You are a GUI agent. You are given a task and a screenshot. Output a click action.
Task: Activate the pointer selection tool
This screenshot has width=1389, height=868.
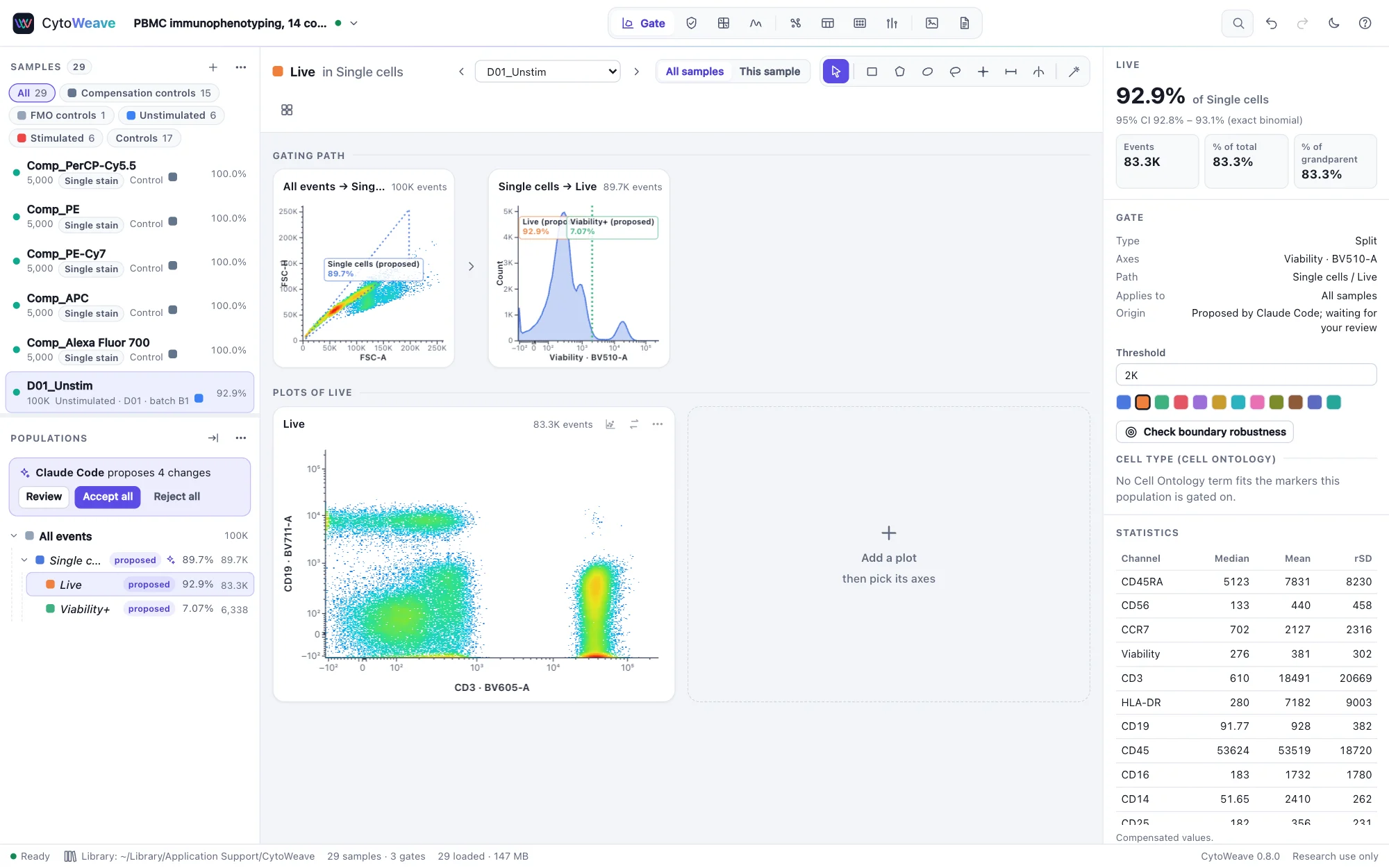[x=835, y=72]
